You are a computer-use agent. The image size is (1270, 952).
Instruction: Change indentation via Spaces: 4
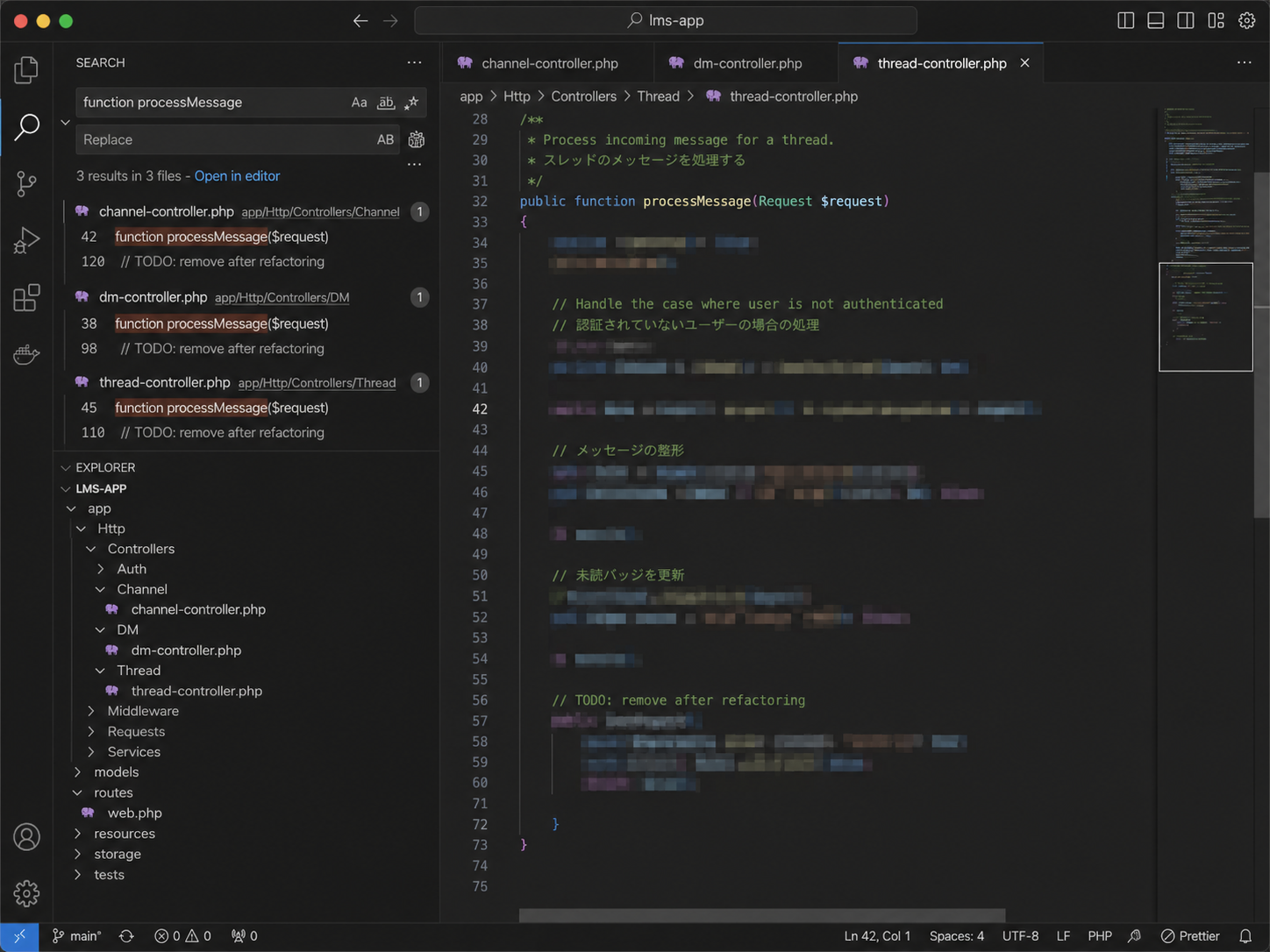956,936
